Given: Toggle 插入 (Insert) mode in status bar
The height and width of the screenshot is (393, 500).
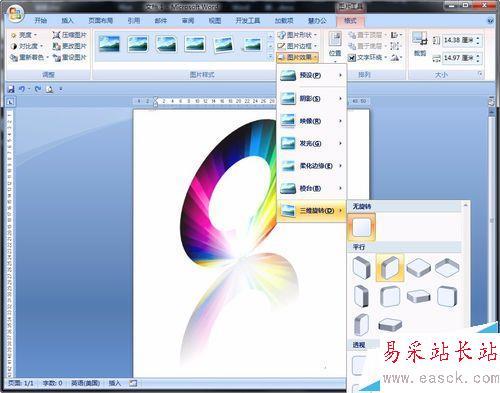Looking at the screenshot, I should 115,383.
